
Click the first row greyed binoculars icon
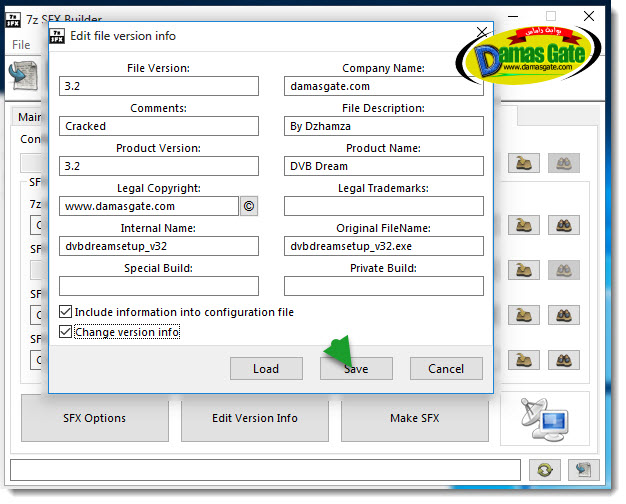point(564,163)
